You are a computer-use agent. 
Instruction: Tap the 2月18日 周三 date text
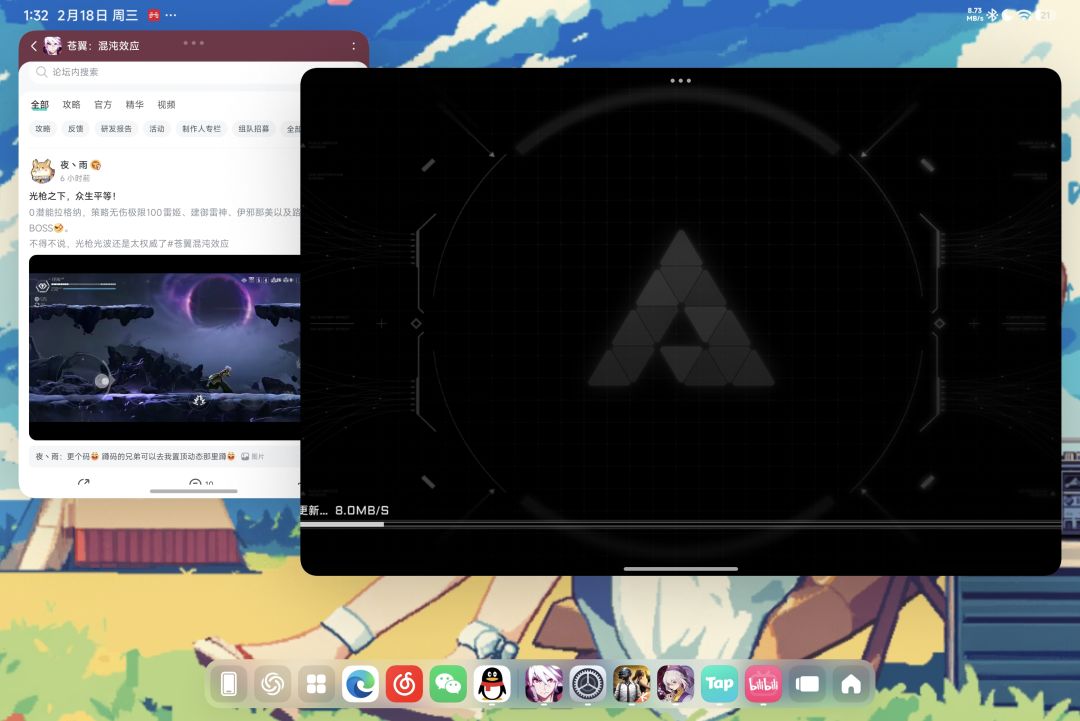[97, 15]
